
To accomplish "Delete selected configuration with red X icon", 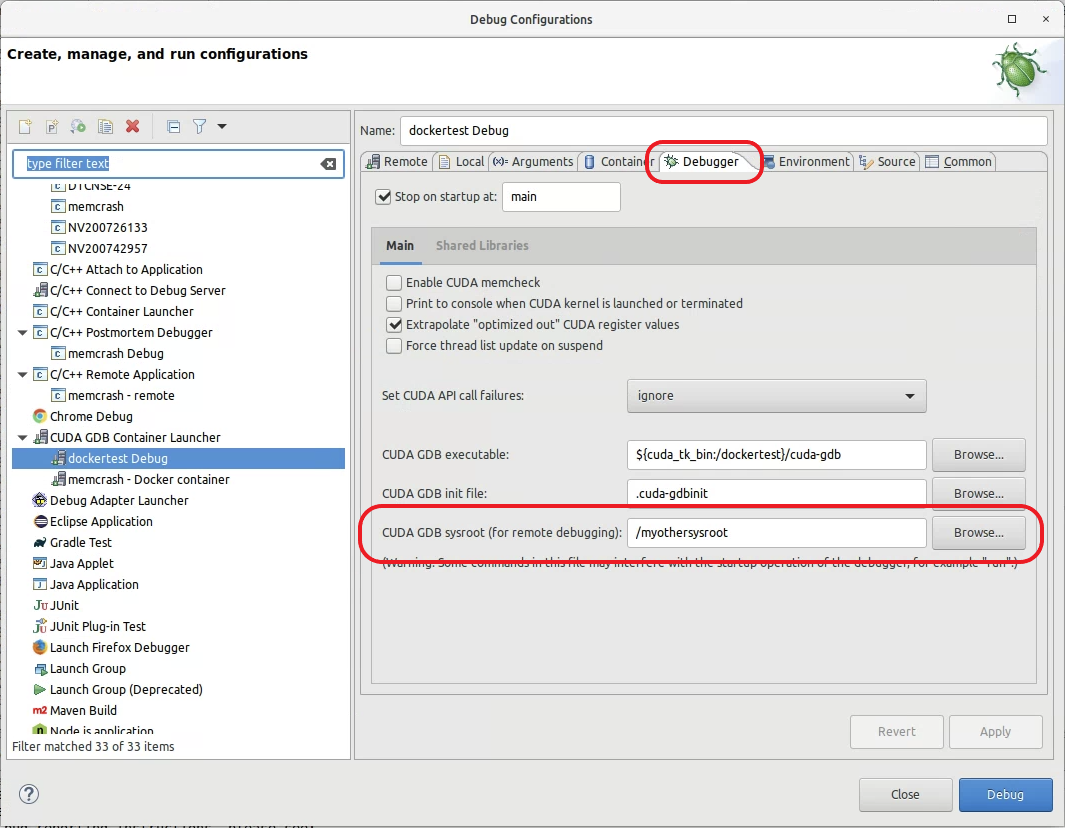I will (x=132, y=126).
